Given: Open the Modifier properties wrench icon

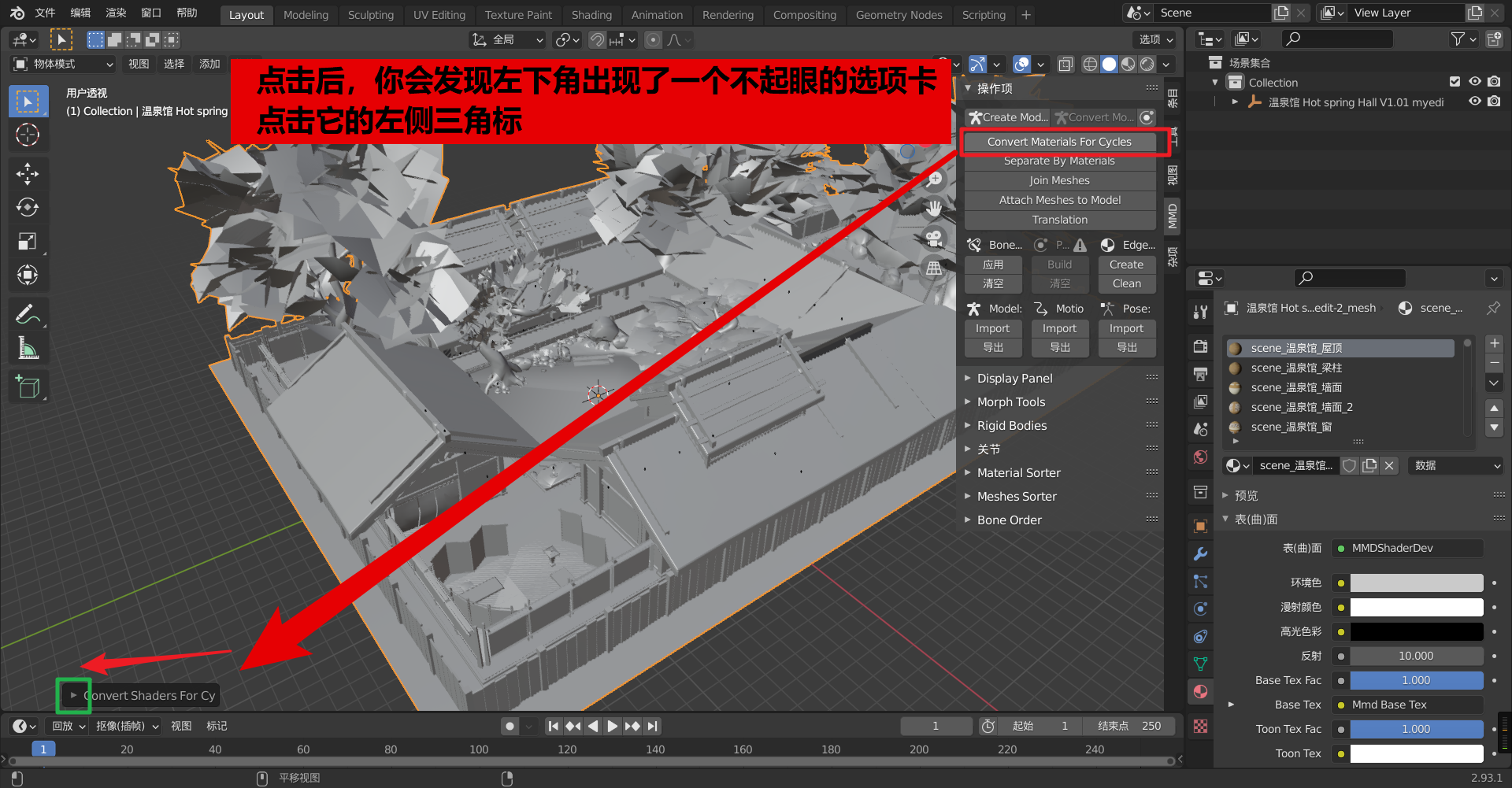Looking at the screenshot, I should click(1200, 553).
